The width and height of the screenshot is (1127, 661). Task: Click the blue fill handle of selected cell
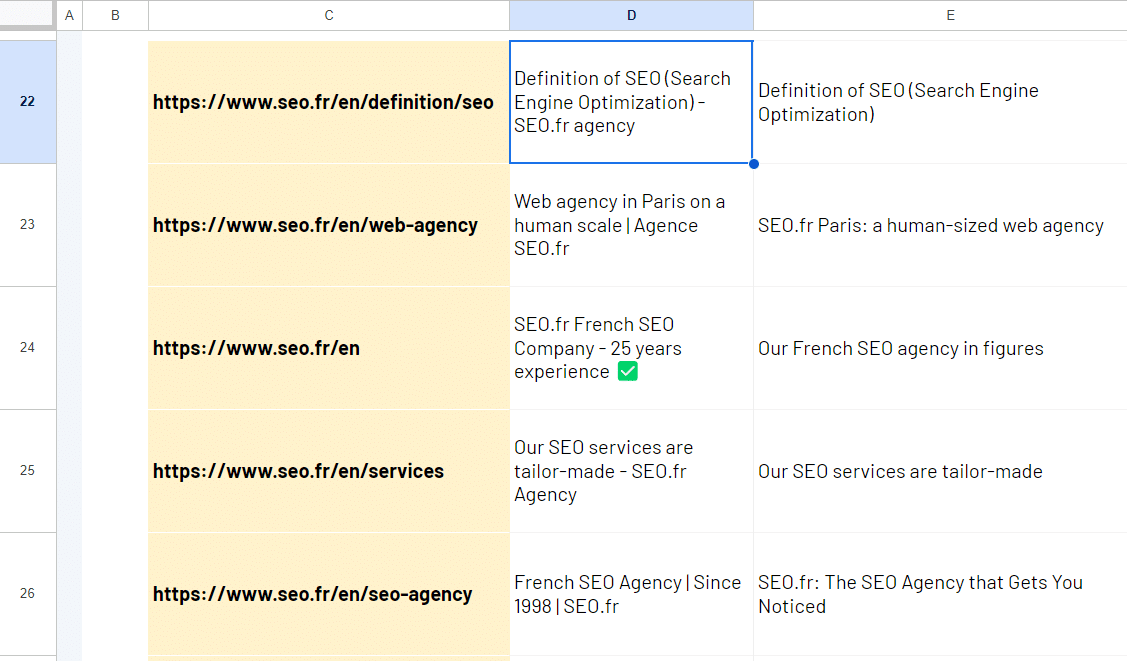tap(753, 164)
